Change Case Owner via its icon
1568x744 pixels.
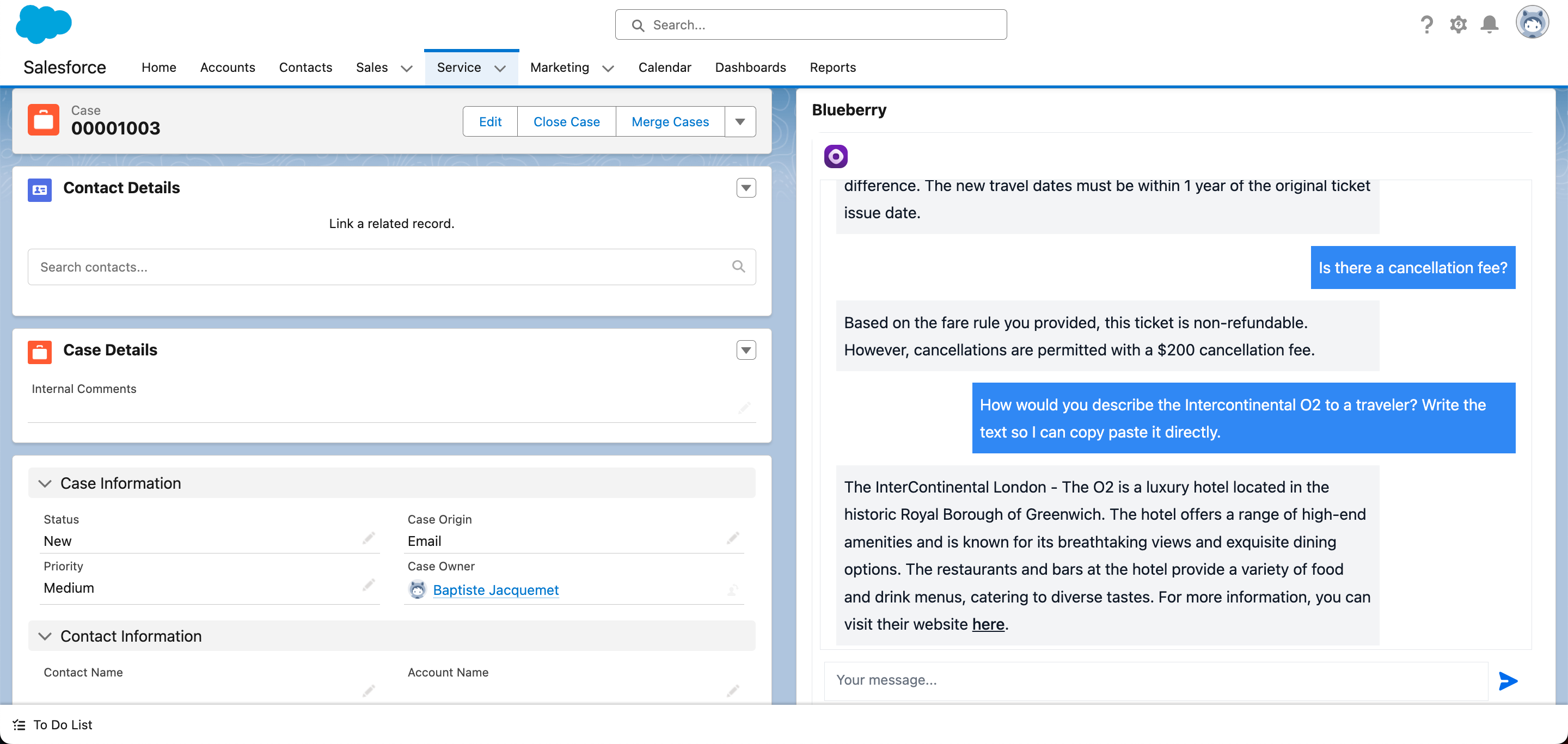pos(732,590)
